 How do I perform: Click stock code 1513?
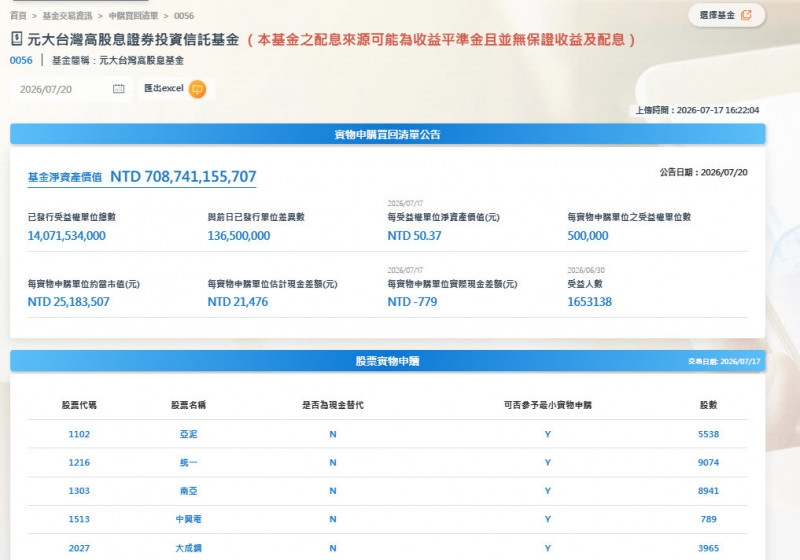tap(79, 519)
